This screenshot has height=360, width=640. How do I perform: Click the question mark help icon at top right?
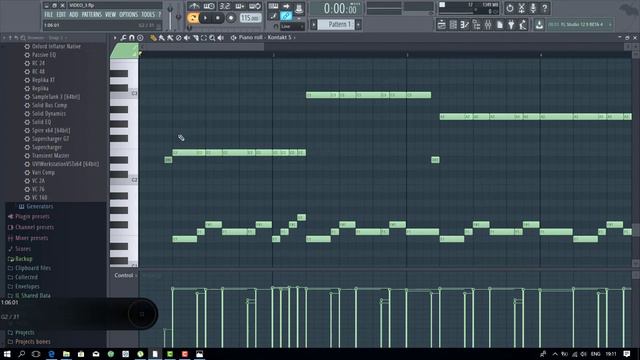point(544,8)
